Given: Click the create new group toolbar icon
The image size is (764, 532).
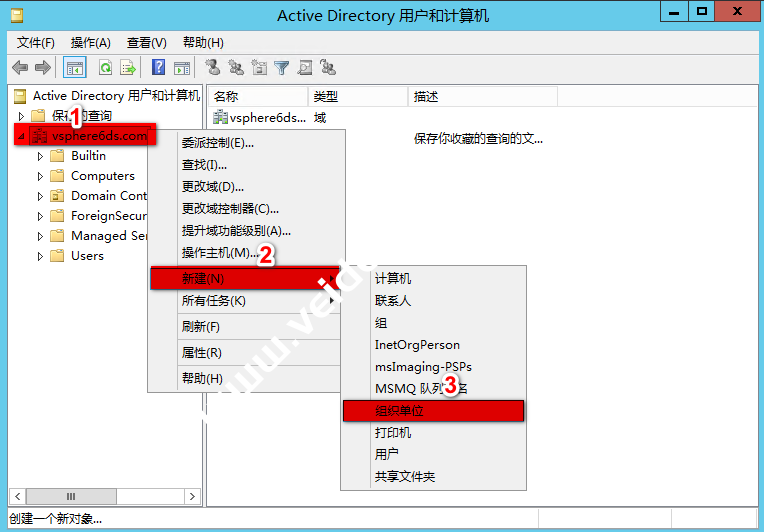Looking at the screenshot, I should point(236,67).
